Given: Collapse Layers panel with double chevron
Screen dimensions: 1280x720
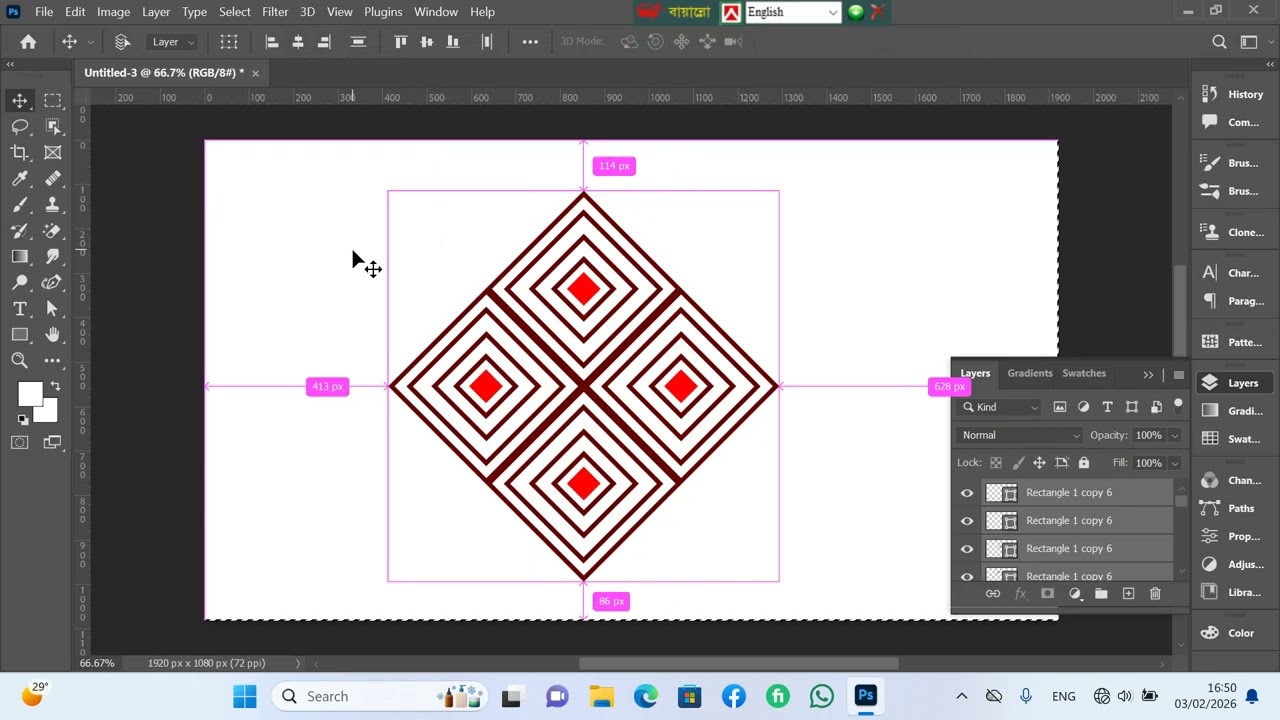Looking at the screenshot, I should [1148, 374].
